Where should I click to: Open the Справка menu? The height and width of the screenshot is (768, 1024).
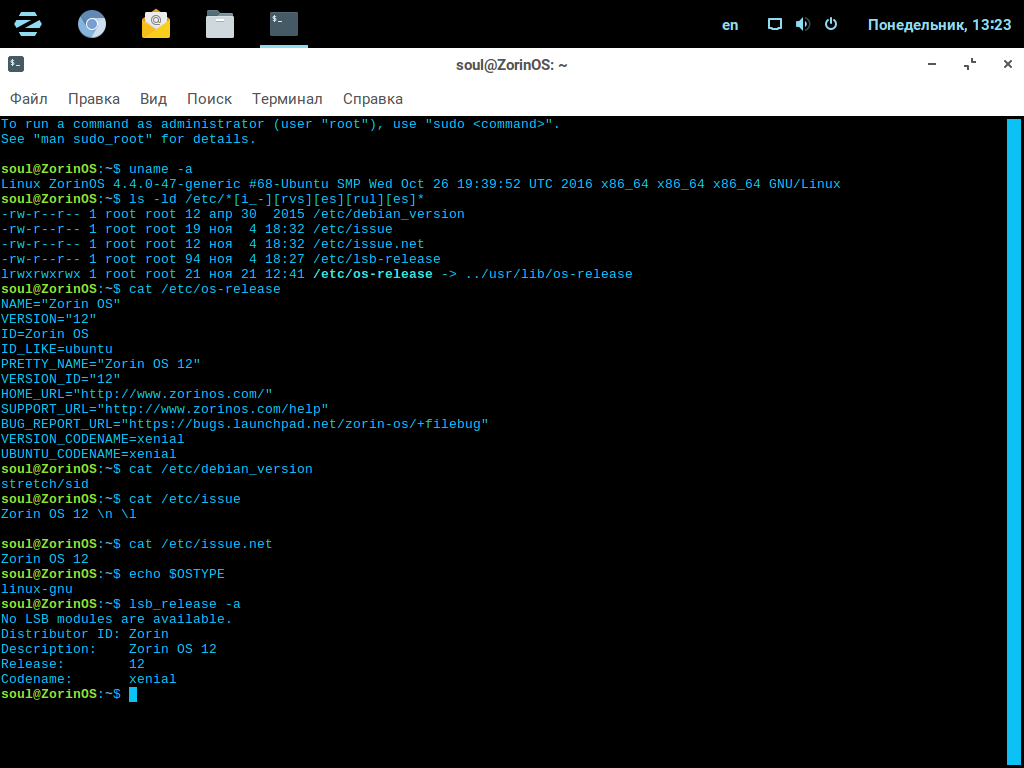pos(373,99)
